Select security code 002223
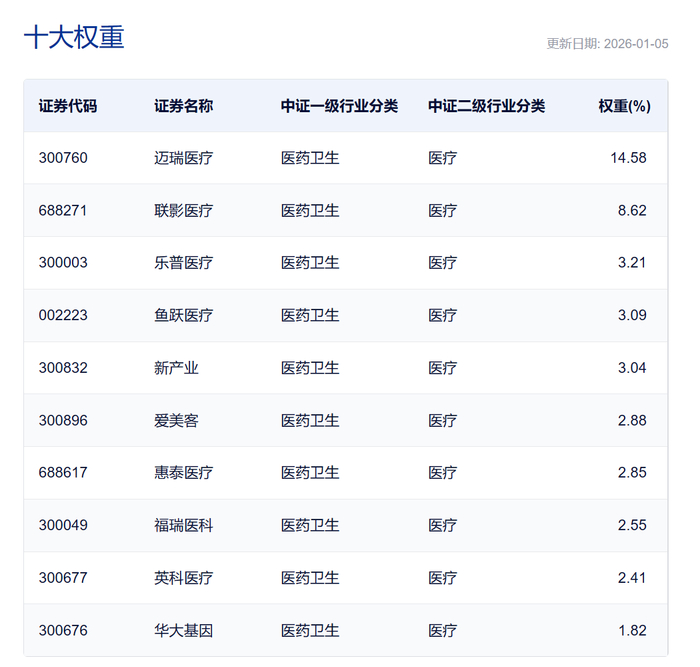This screenshot has height=667, width=700. click(x=63, y=315)
